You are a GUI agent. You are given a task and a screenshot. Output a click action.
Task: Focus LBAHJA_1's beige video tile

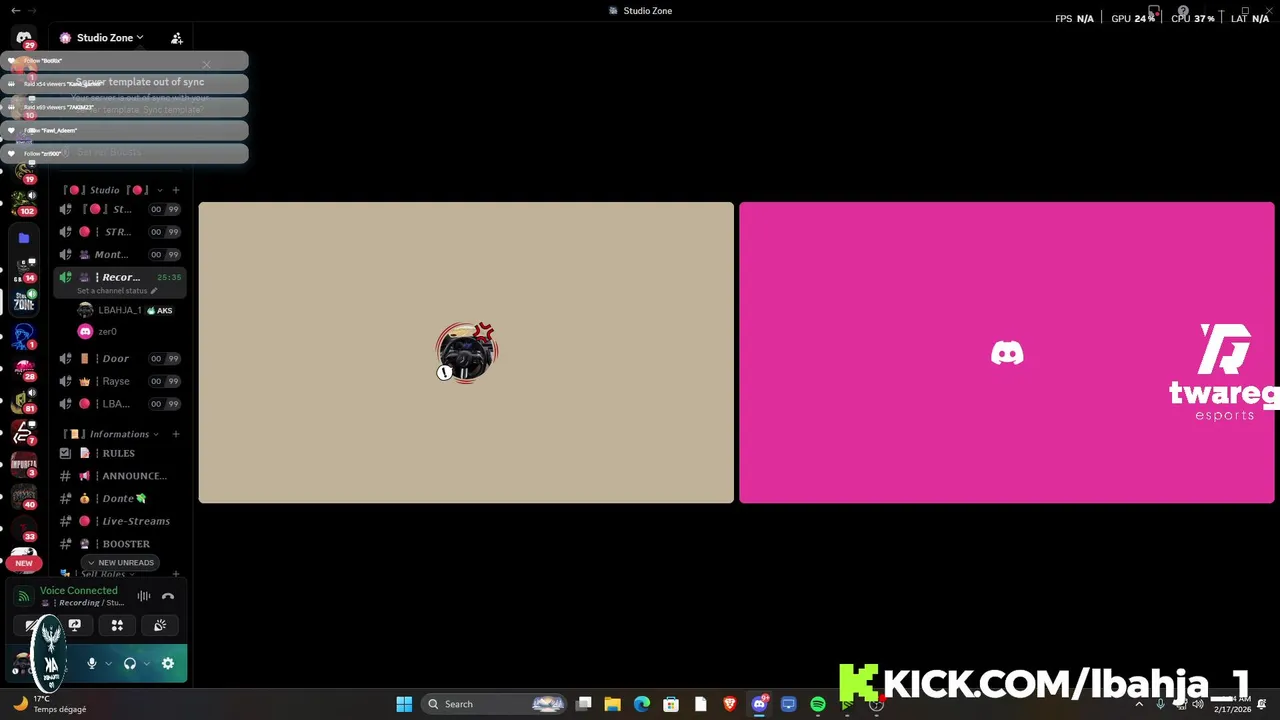point(466,353)
